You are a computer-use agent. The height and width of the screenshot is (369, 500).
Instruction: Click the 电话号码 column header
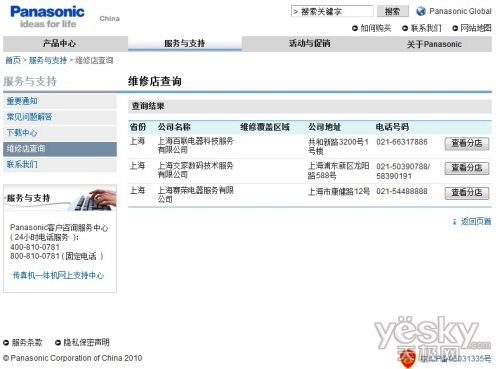click(392, 127)
